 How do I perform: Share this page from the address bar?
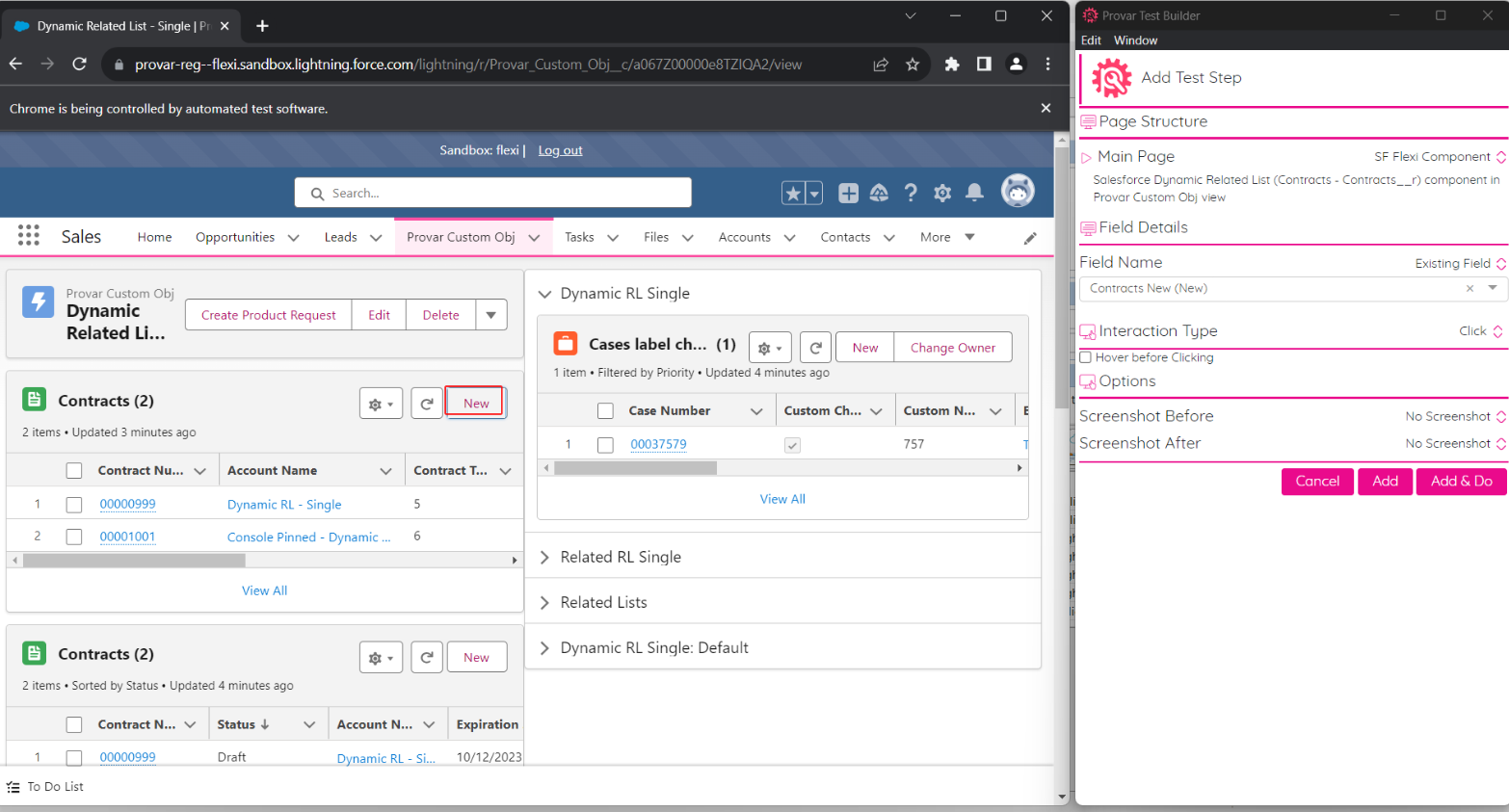(881, 65)
